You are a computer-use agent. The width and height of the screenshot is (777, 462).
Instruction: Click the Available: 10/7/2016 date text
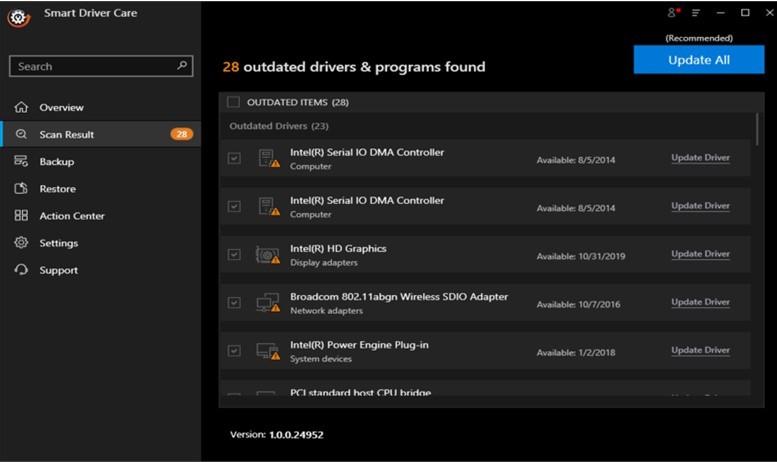578,304
